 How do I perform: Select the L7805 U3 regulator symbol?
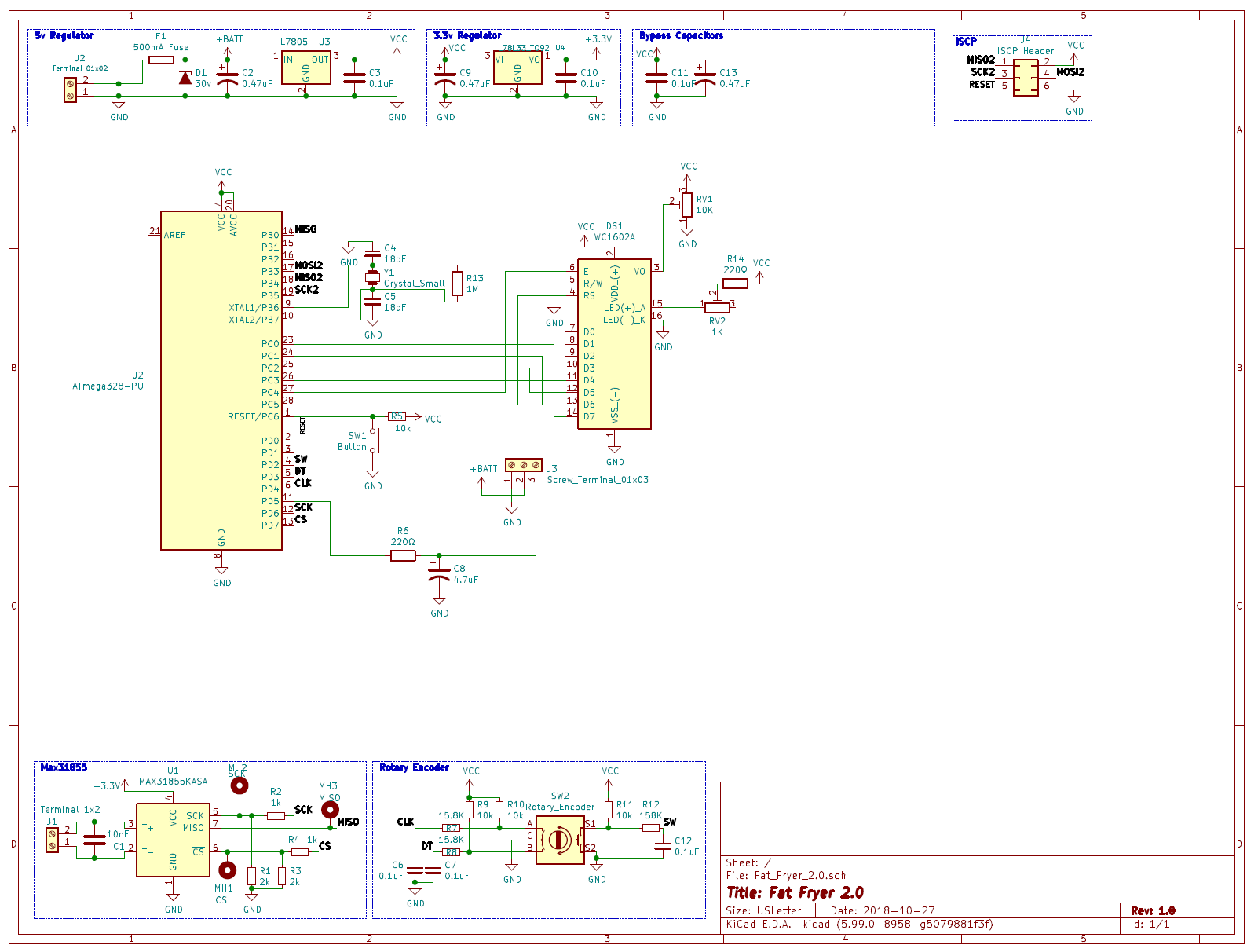pos(305,68)
